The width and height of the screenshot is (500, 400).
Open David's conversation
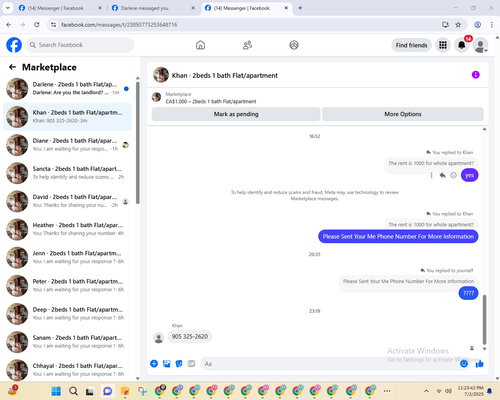click(x=67, y=201)
